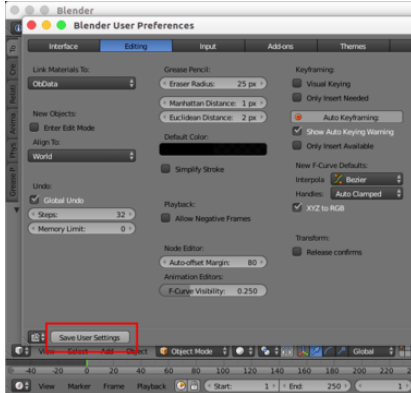Click the Memory Limit field
411x393 pixels.
click(82, 229)
